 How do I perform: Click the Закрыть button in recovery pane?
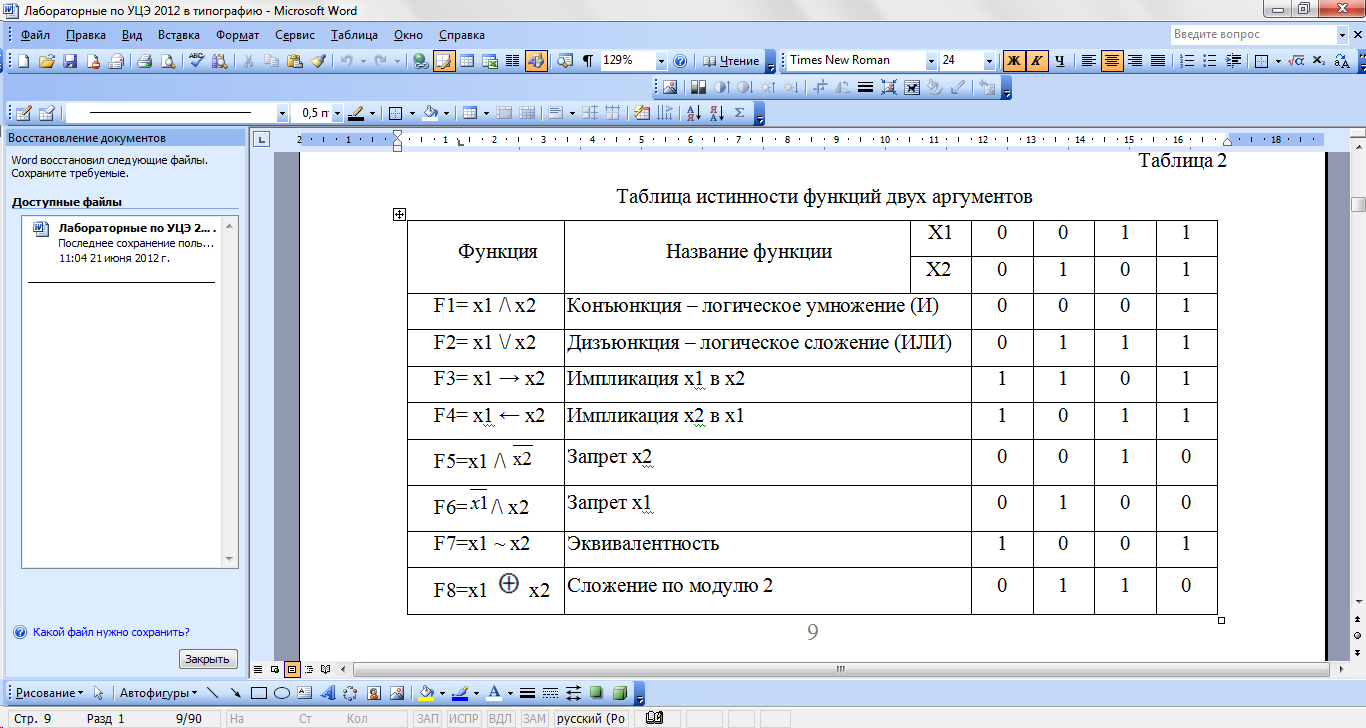pyautogui.click(x=208, y=659)
